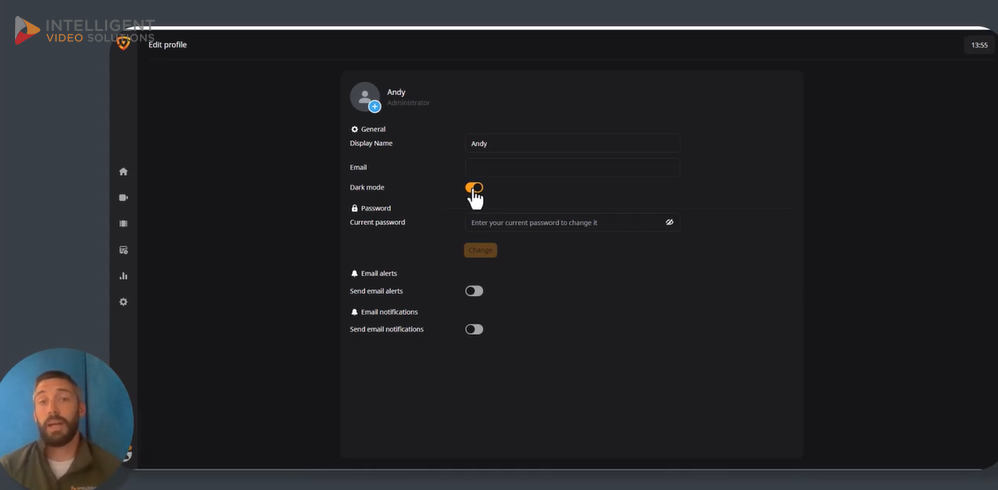Image resolution: width=998 pixels, height=490 pixels.
Task: Open the recordings film-strip sidebar icon
Action: click(x=123, y=224)
